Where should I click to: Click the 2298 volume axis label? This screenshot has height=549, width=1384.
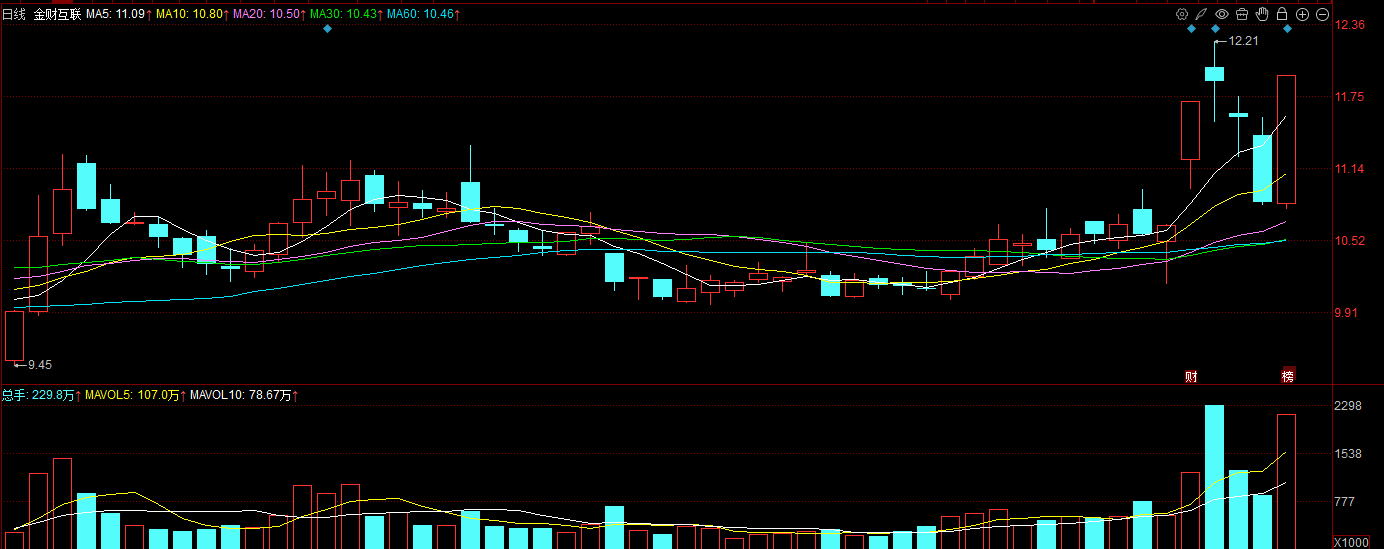click(1350, 406)
